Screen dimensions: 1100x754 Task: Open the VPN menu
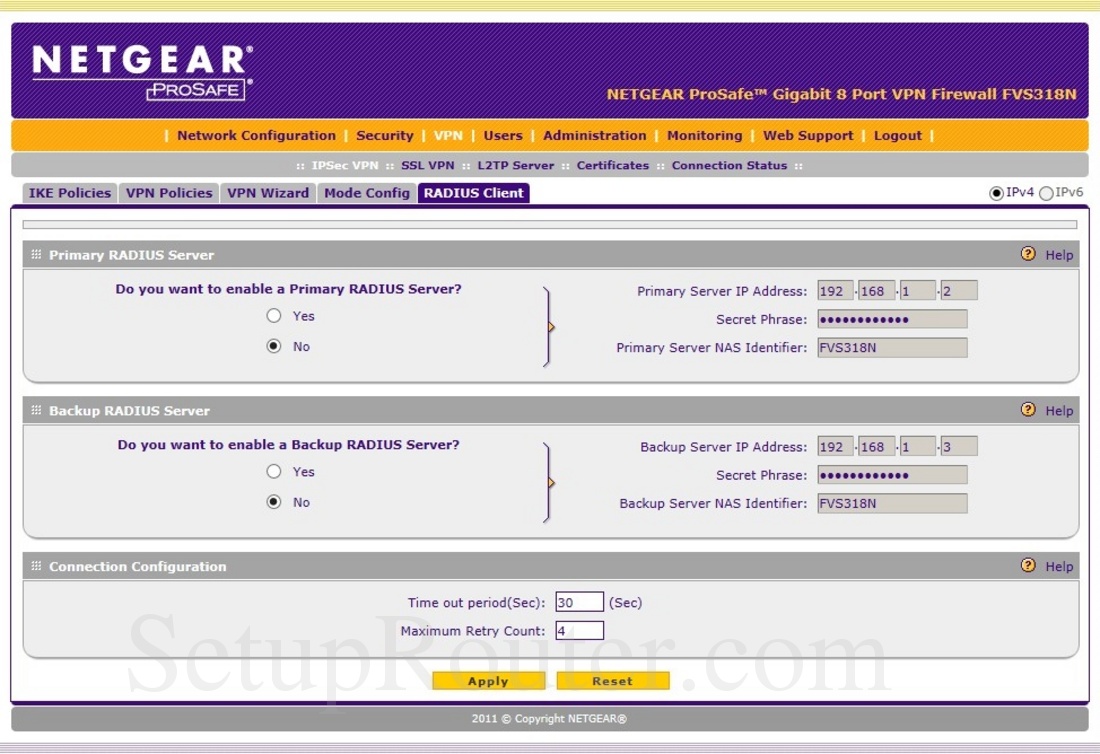pyautogui.click(x=448, y=135)
